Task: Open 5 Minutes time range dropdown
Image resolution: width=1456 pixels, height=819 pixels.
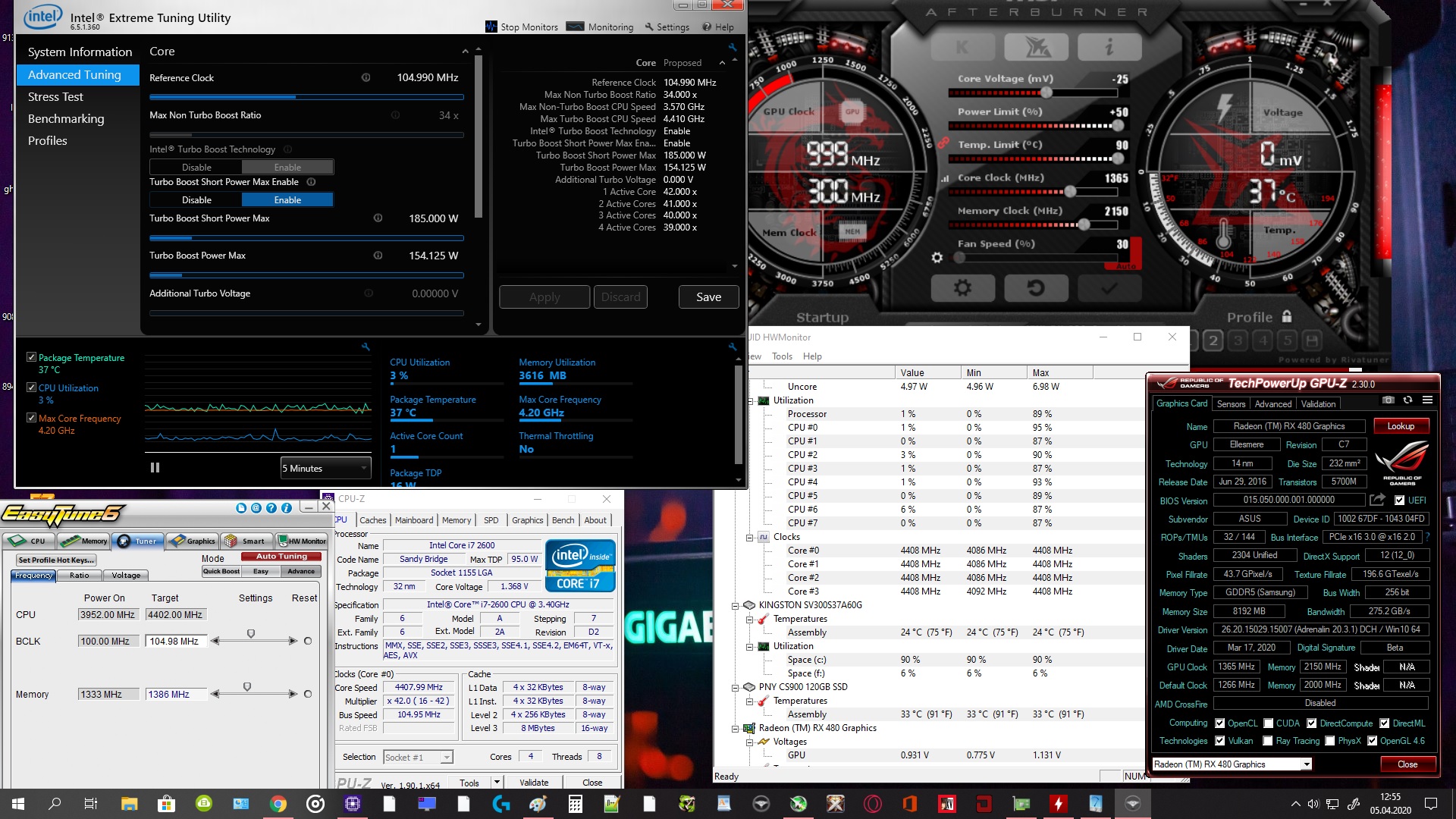Action: [325, 468]
